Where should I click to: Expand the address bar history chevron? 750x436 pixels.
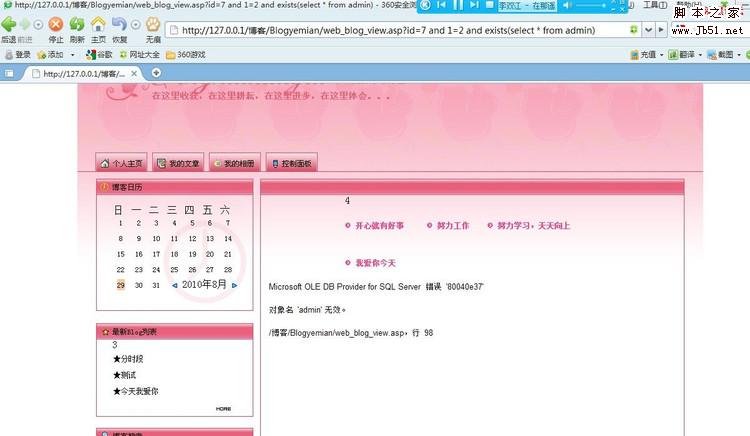[648, 30]
